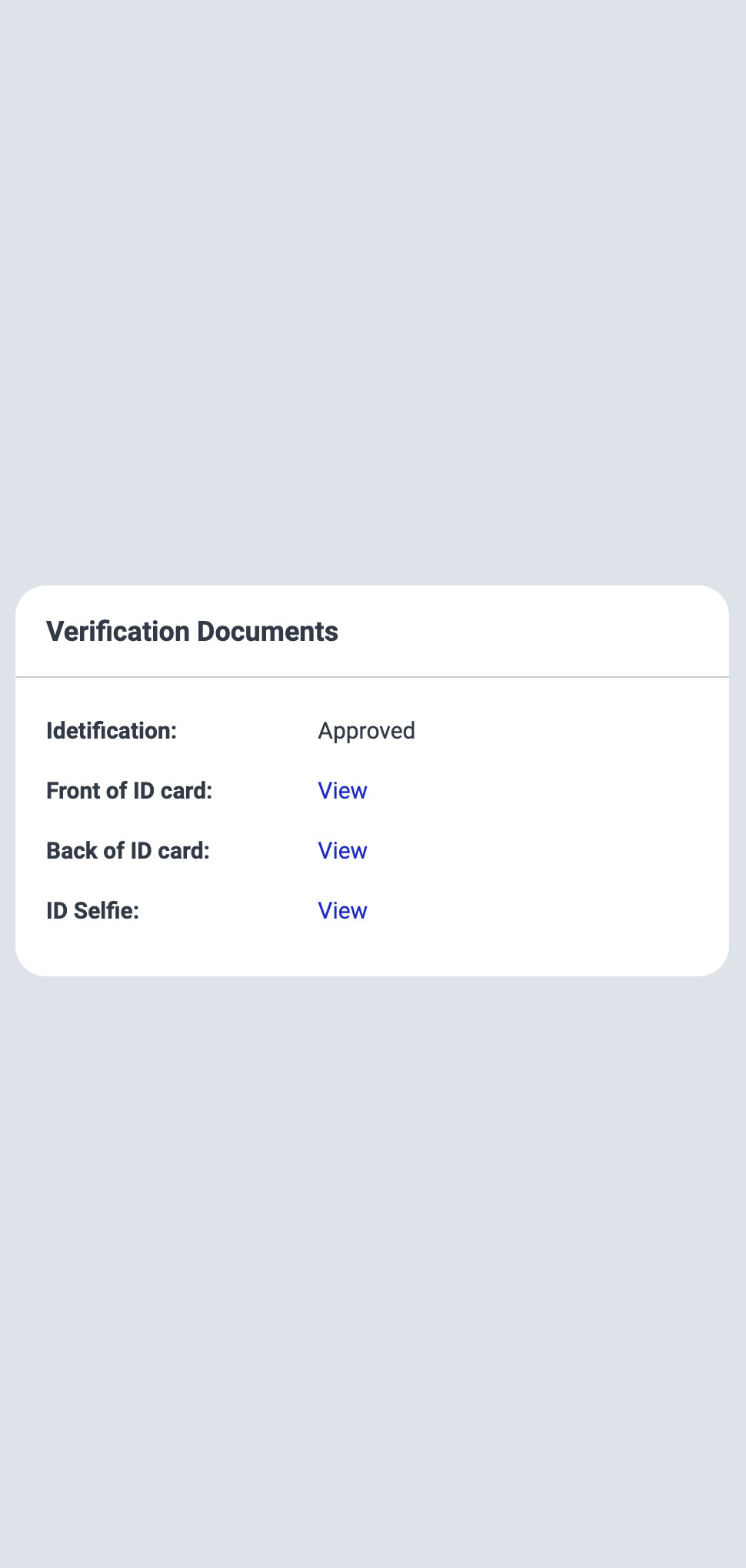Click the word Verification in the heading
The width and height of the screenshot is (746, 1568).
point(118,632)
